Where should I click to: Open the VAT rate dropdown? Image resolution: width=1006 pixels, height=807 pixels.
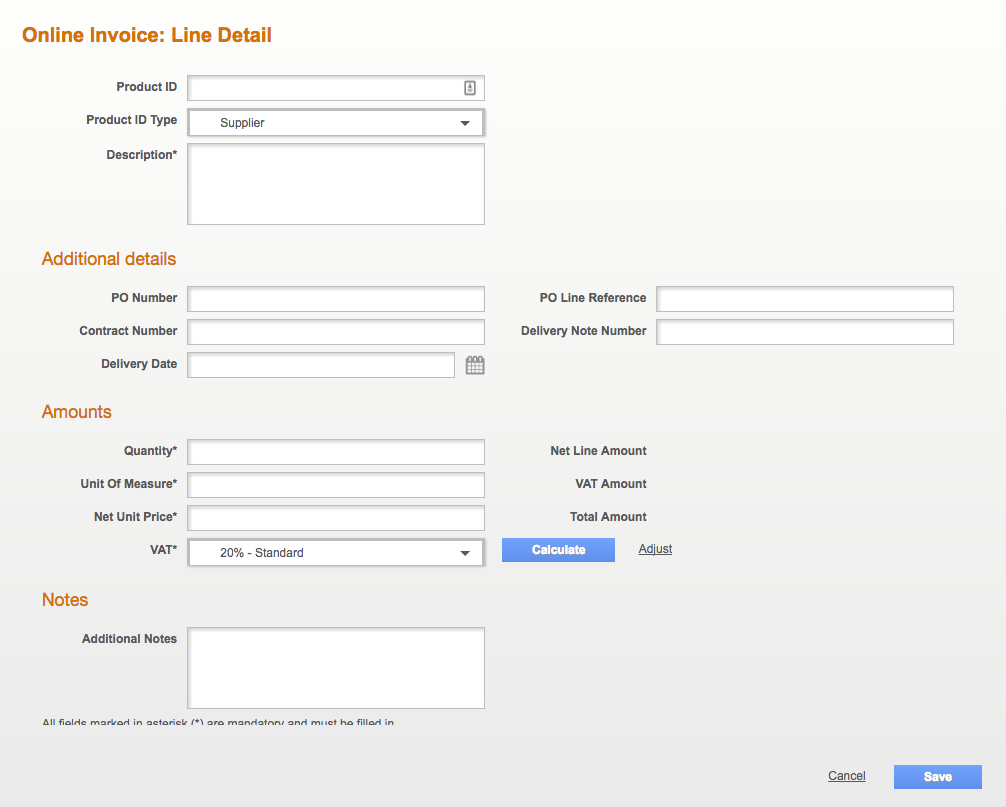(x=464, y=553)
